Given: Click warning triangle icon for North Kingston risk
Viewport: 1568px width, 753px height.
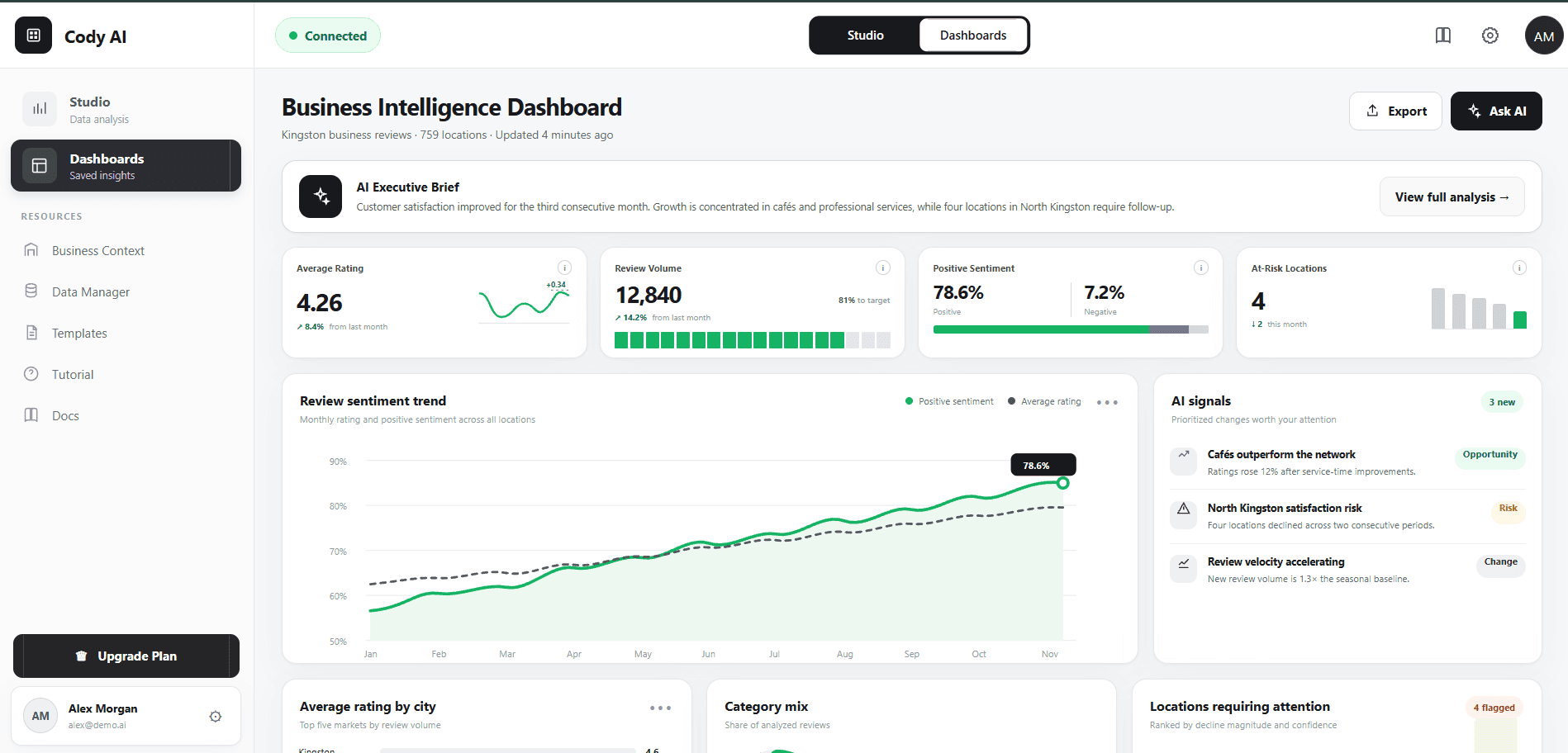Looking at the screenshot, I should tap(1183, 515).
